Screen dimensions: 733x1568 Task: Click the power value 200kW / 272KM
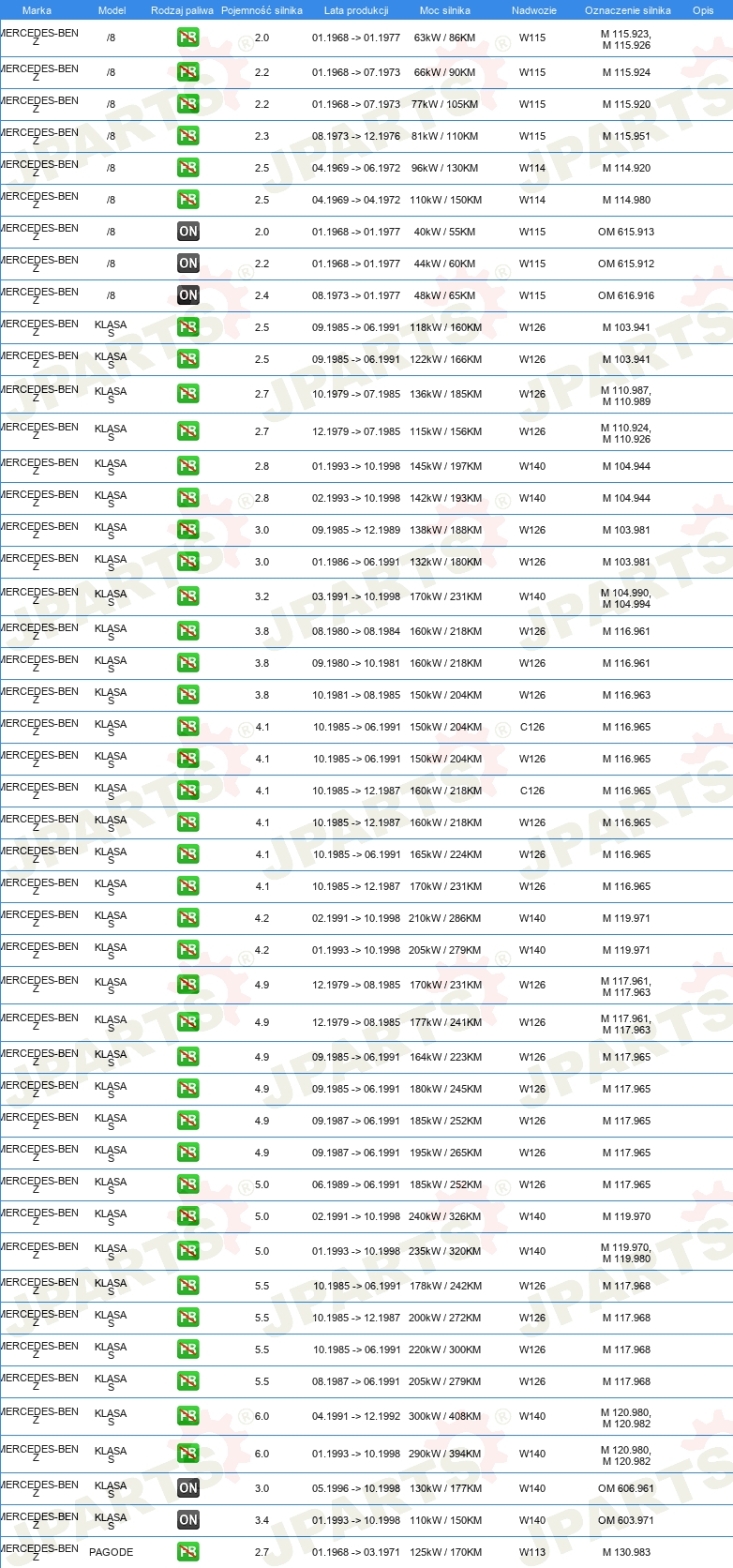point(445,1318)
